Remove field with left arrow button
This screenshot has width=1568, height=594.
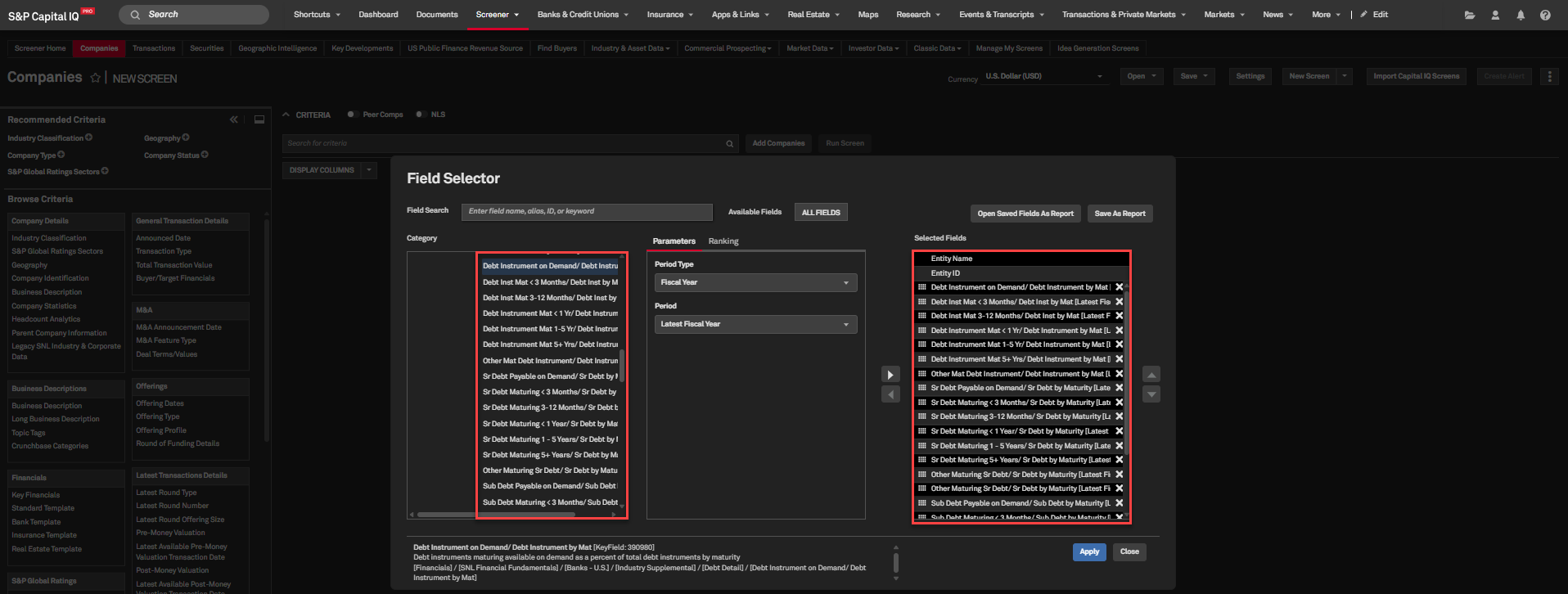click(x=890, y=394)
